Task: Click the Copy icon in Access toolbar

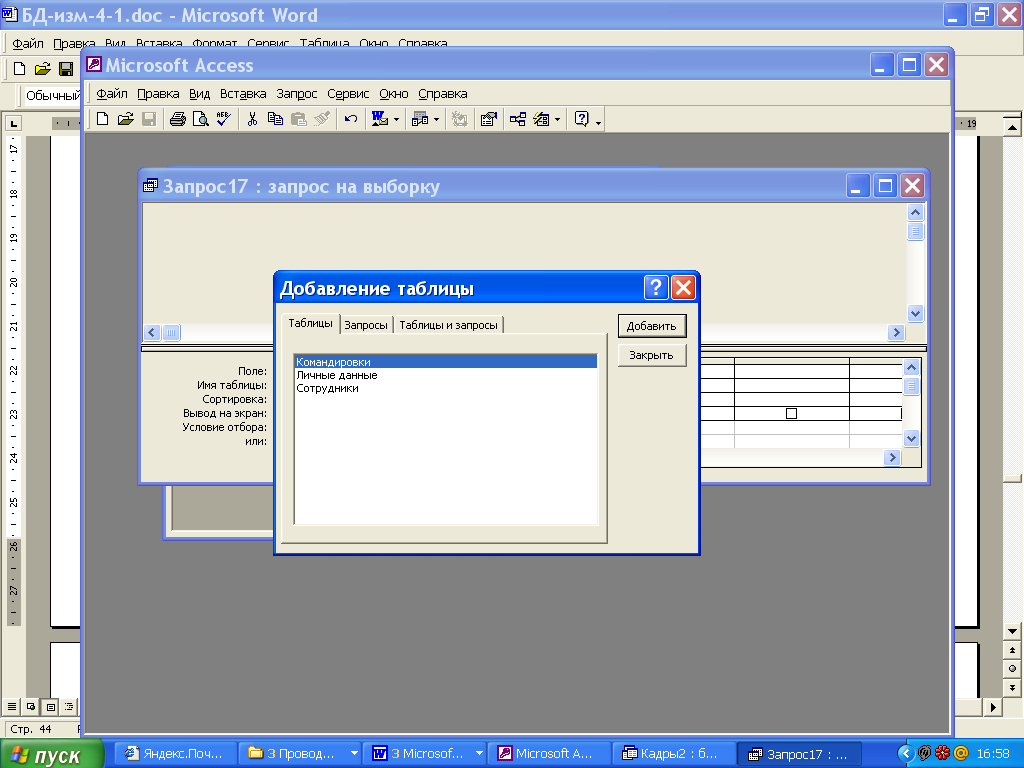Action: tap(276, 119)
